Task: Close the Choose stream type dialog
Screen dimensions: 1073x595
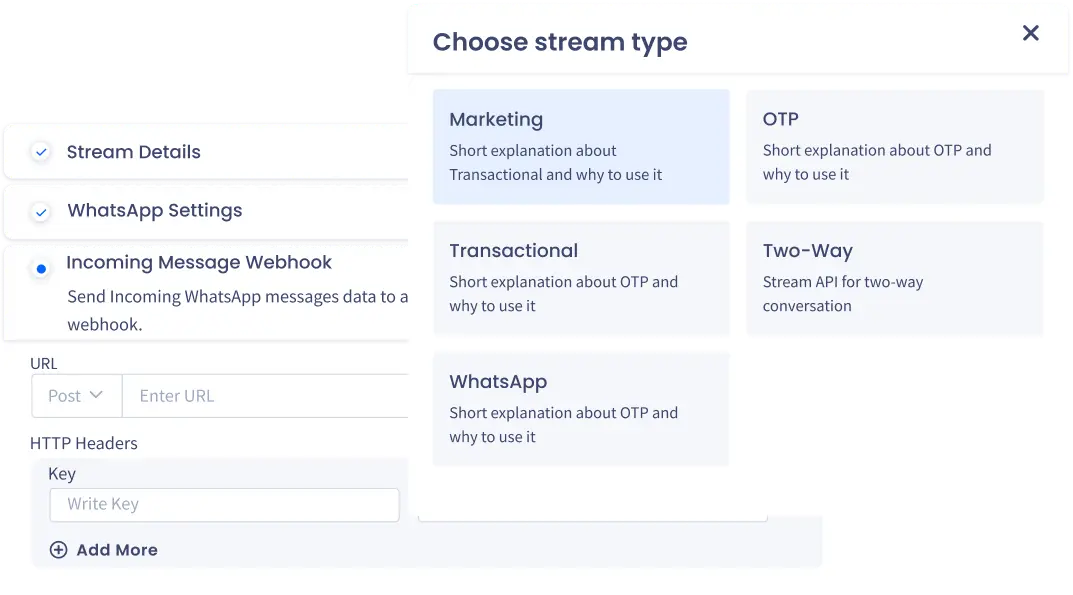Action: point(1030,33)
